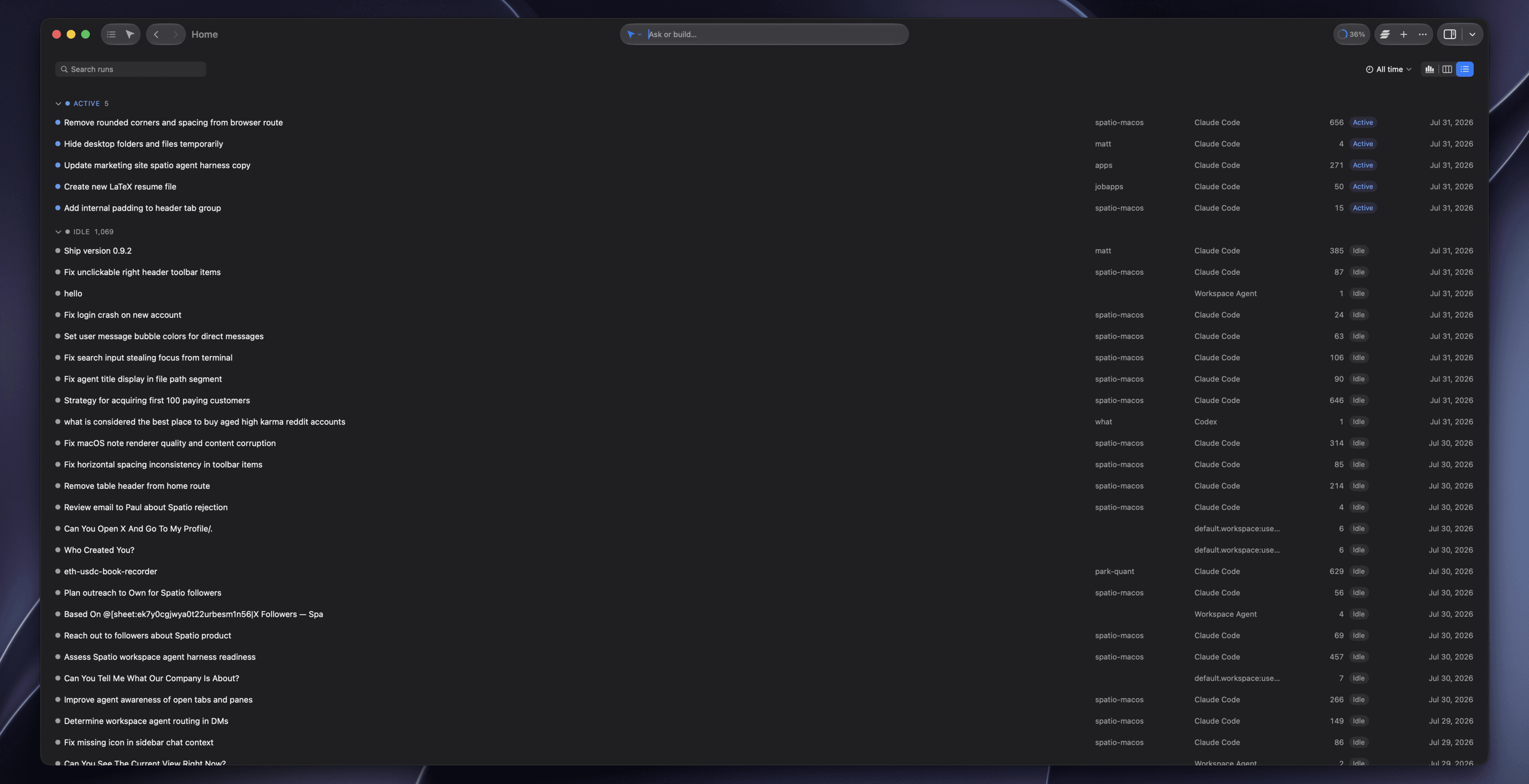This screenshot has height=784, width=1529.
Task: Click 'apps' project label in Update marketing row
Action: point(1103,165)
